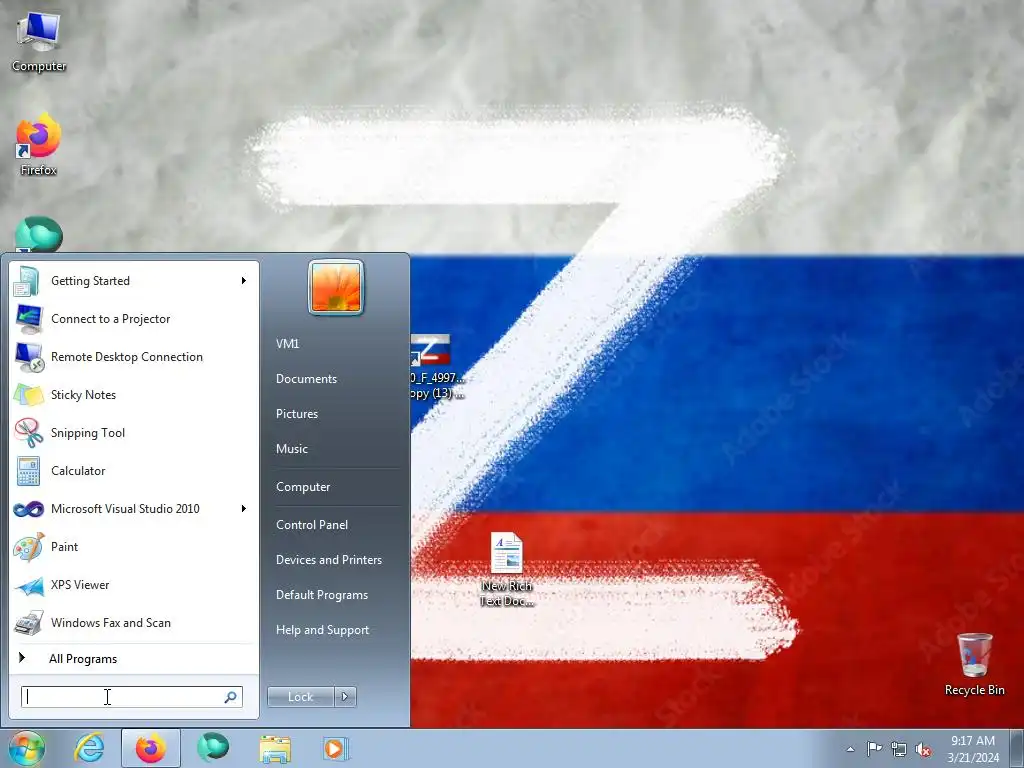1024x768 pixels.
Task: Launch Windows Media Player from taskbar
Action: [336, 748]
